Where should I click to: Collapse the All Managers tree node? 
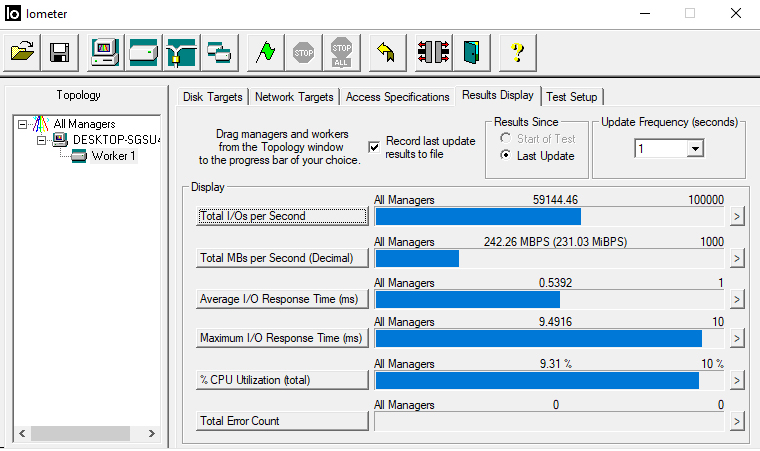coord(23,124)
